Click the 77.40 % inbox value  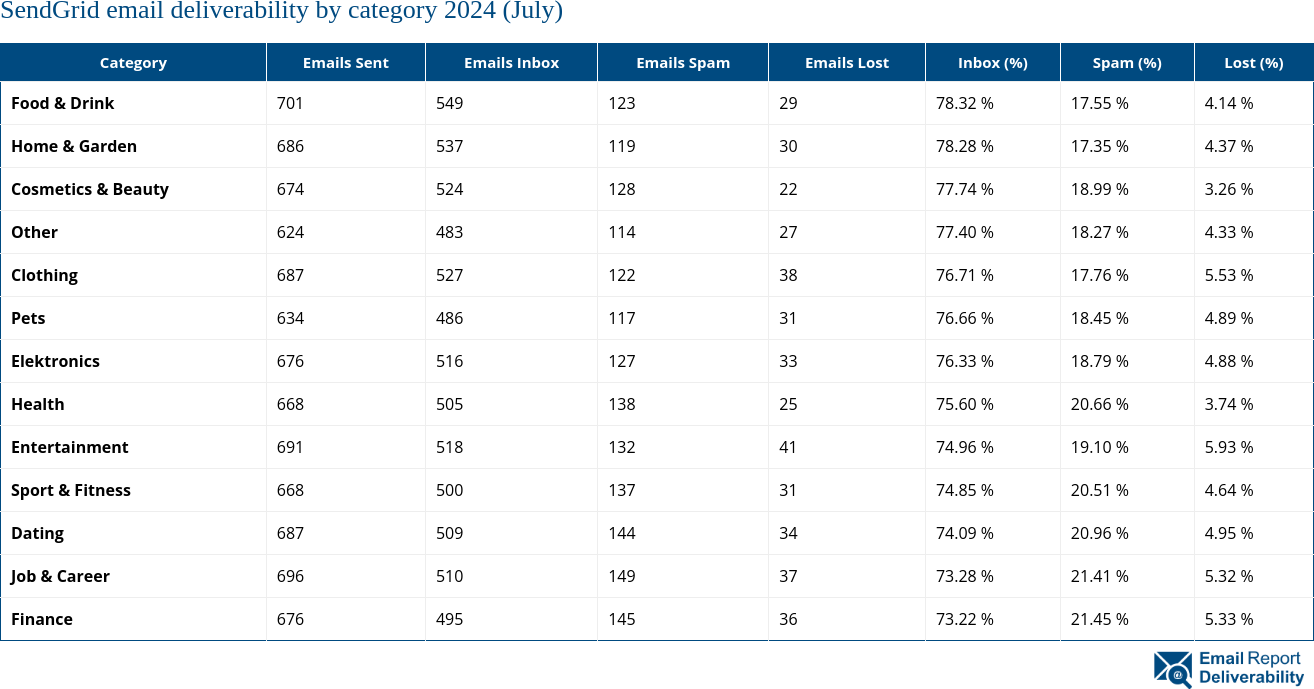(x=965, y=232)
